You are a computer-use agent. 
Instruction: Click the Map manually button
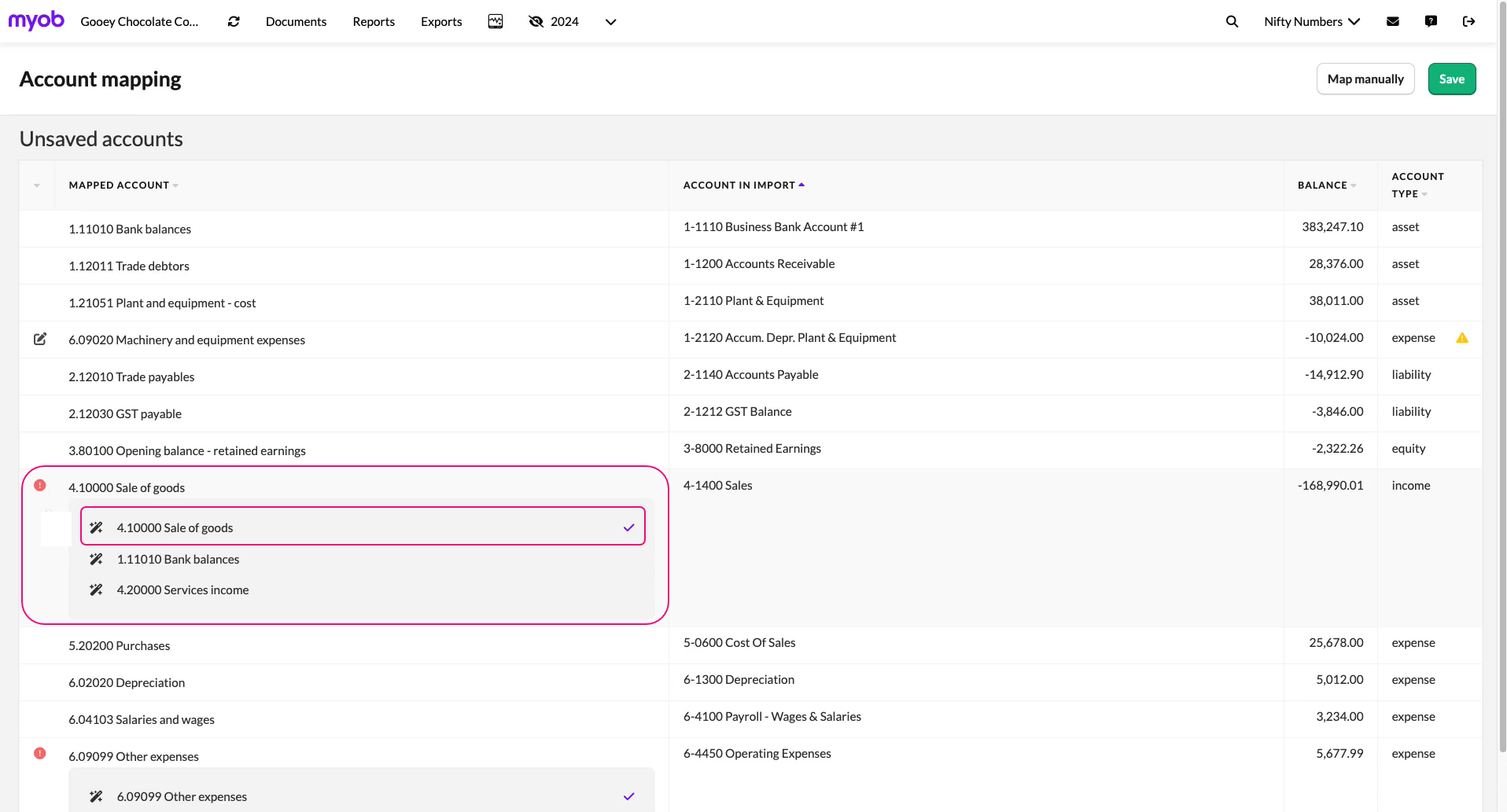click(x=1365, y=79)
